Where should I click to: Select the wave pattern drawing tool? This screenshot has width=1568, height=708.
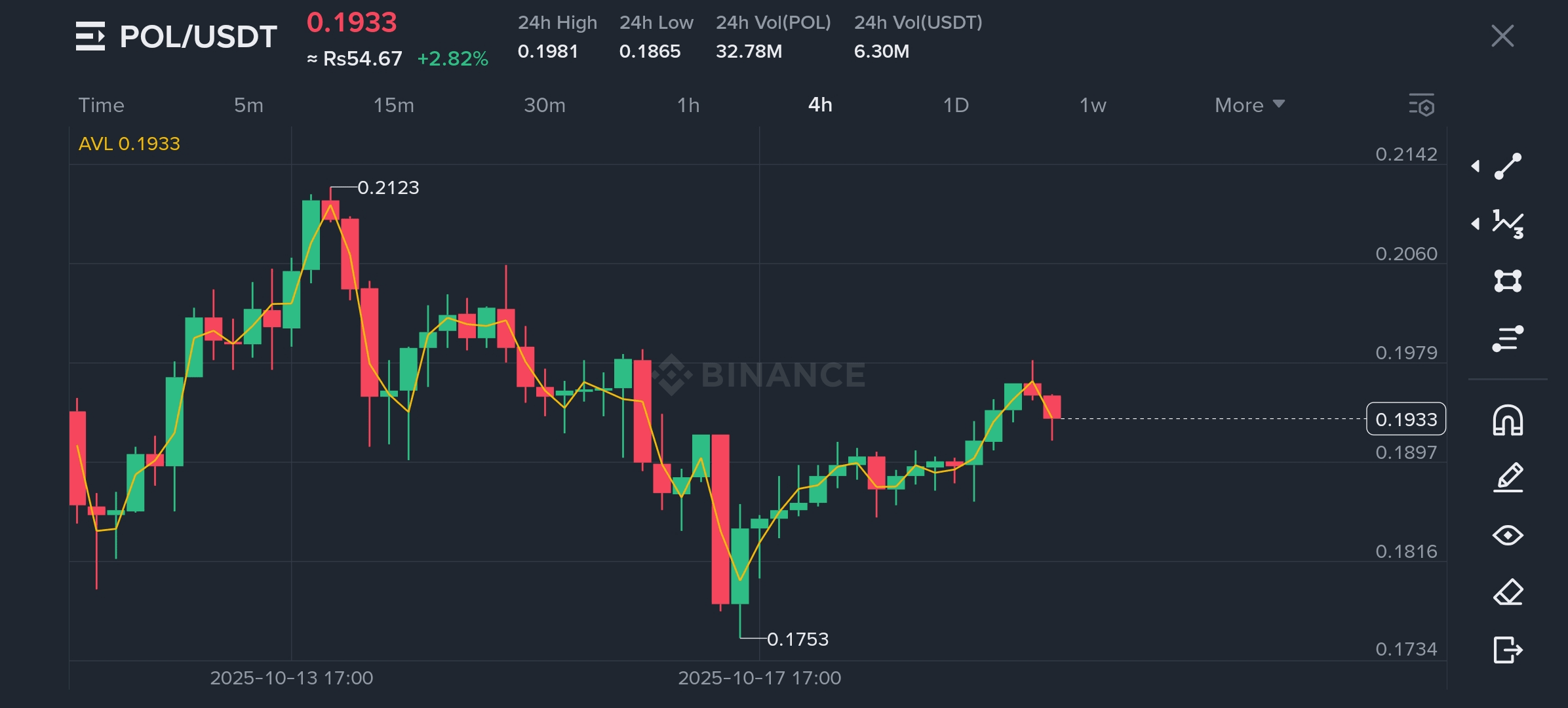click(1508, 224)
